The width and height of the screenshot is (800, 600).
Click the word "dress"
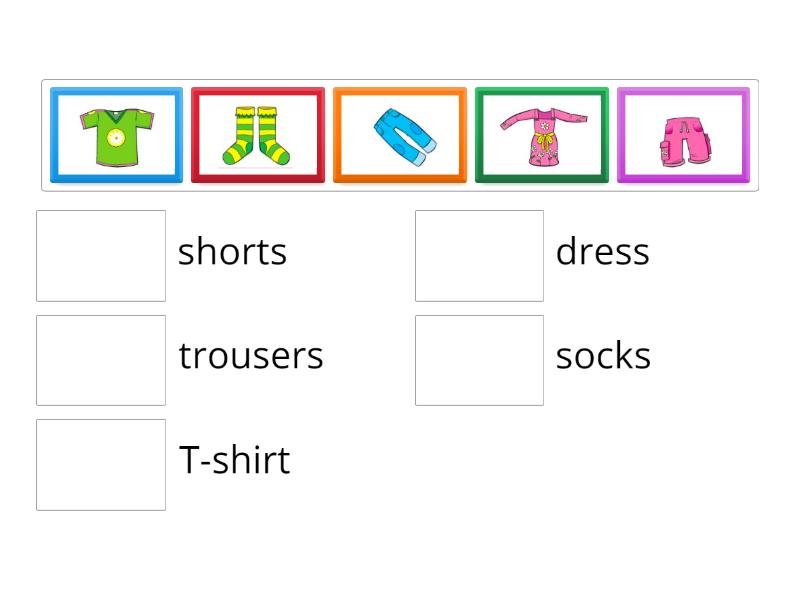coord(602,252)
